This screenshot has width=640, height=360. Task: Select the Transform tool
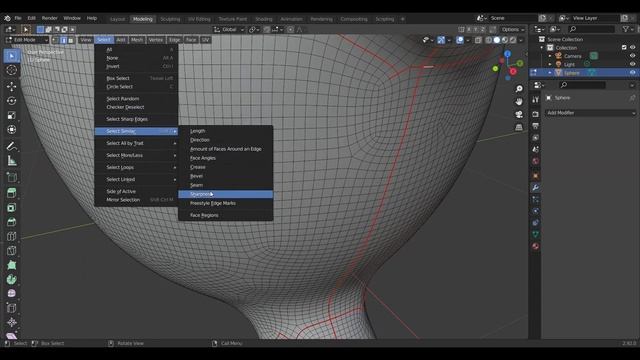11,130
